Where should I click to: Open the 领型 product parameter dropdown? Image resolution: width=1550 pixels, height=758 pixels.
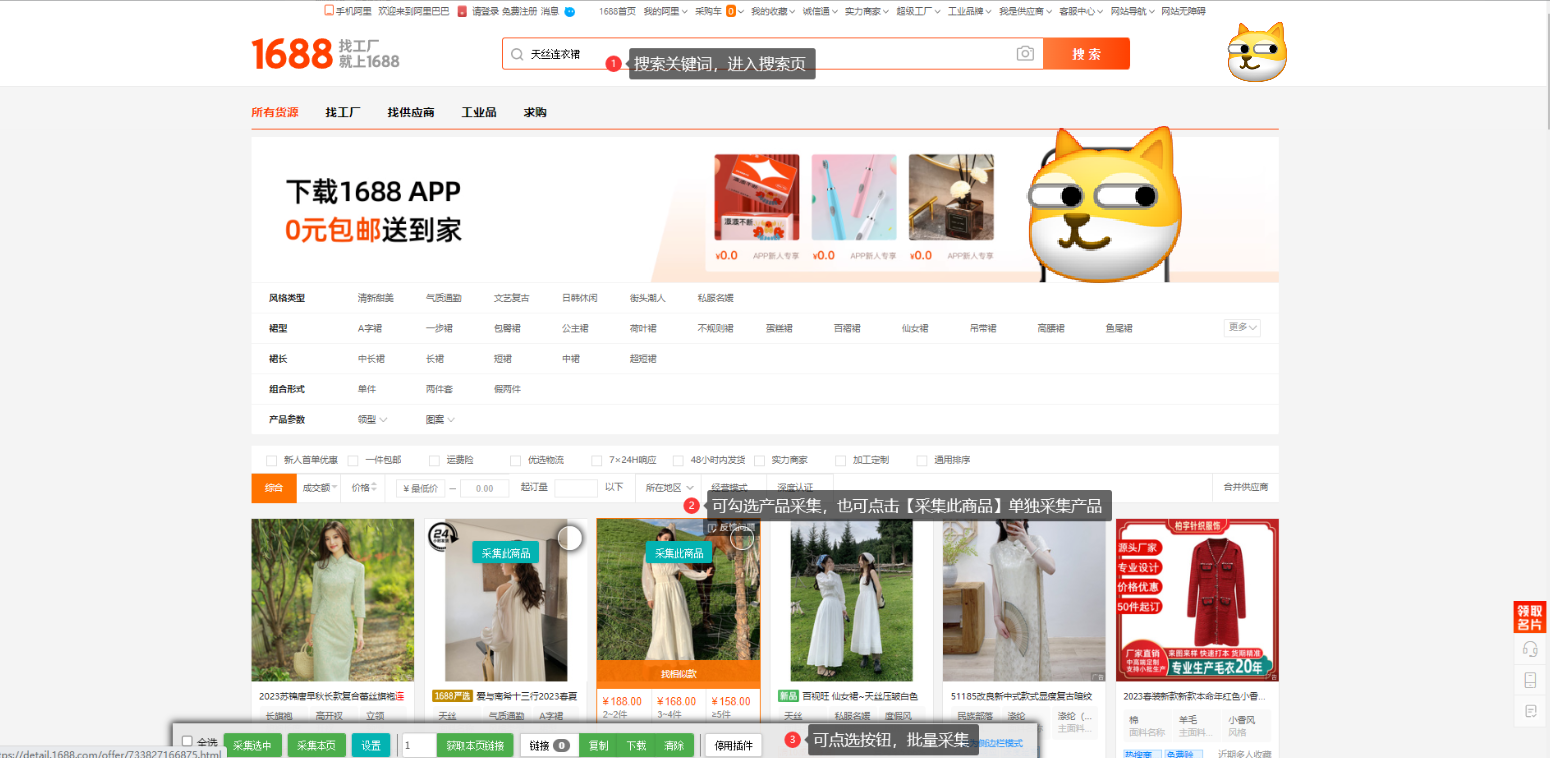373,419
